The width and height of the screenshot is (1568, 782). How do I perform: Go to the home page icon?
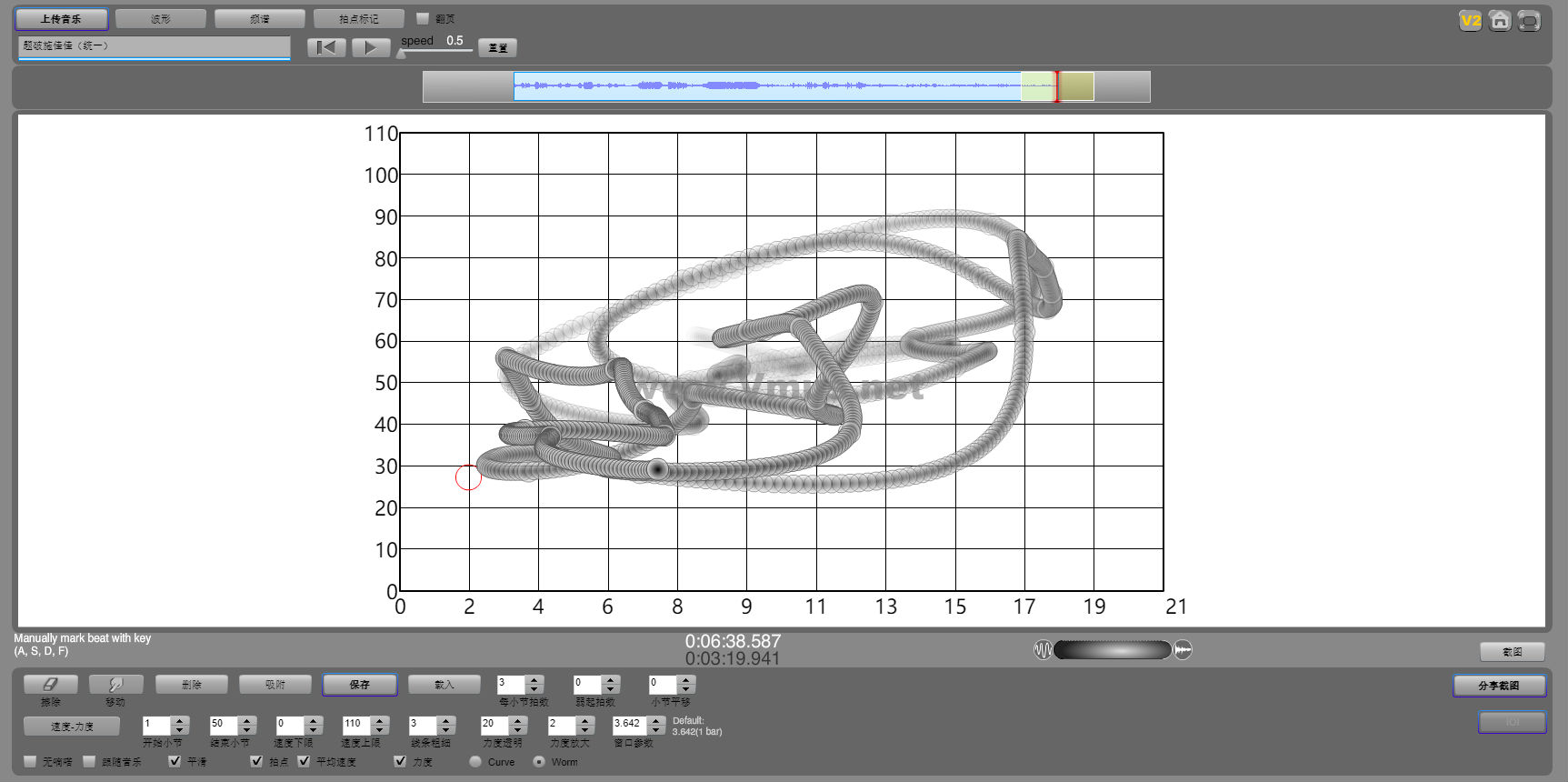(x=1500, y=20)
